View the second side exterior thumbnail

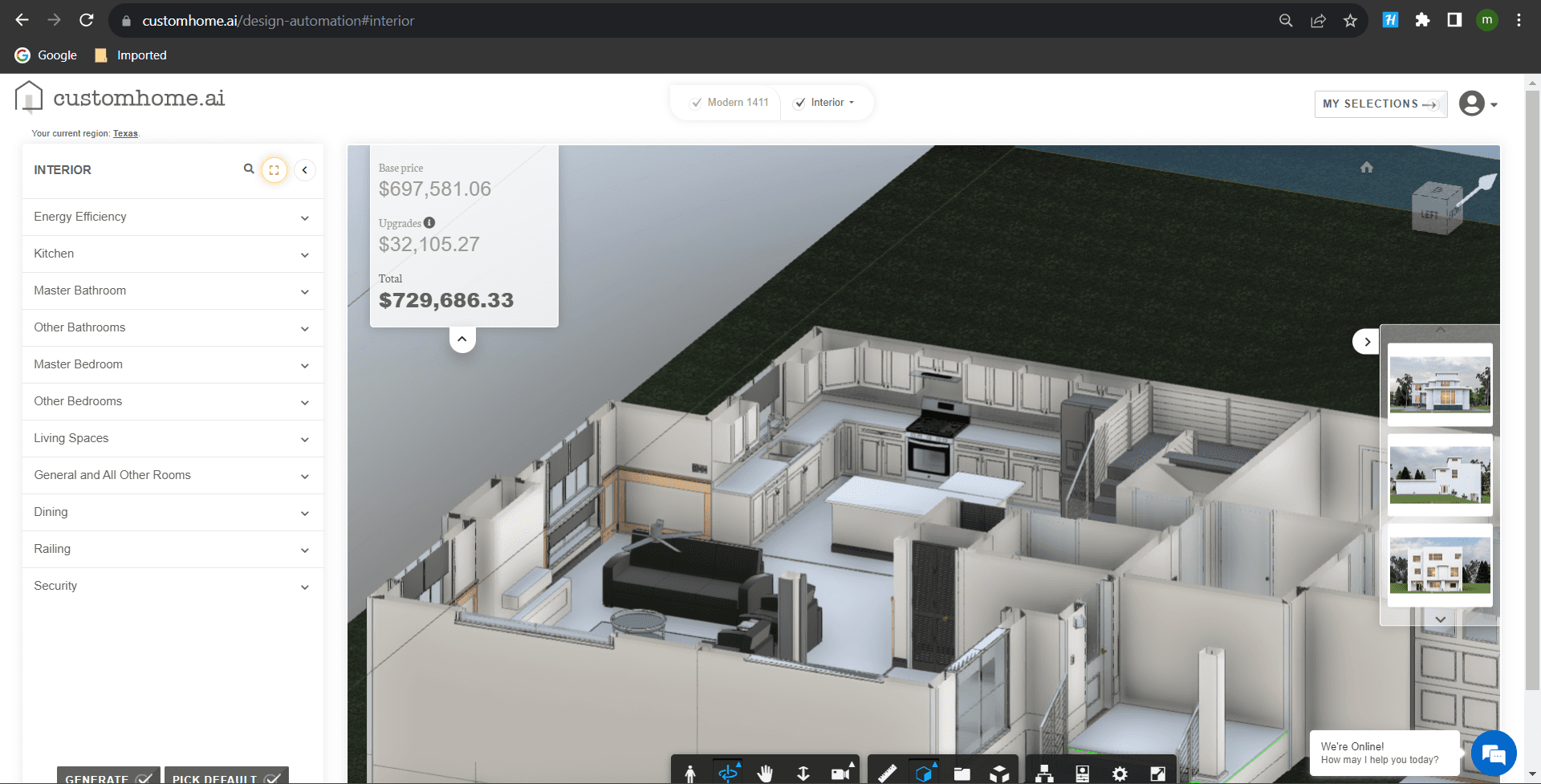(1440, 475)
